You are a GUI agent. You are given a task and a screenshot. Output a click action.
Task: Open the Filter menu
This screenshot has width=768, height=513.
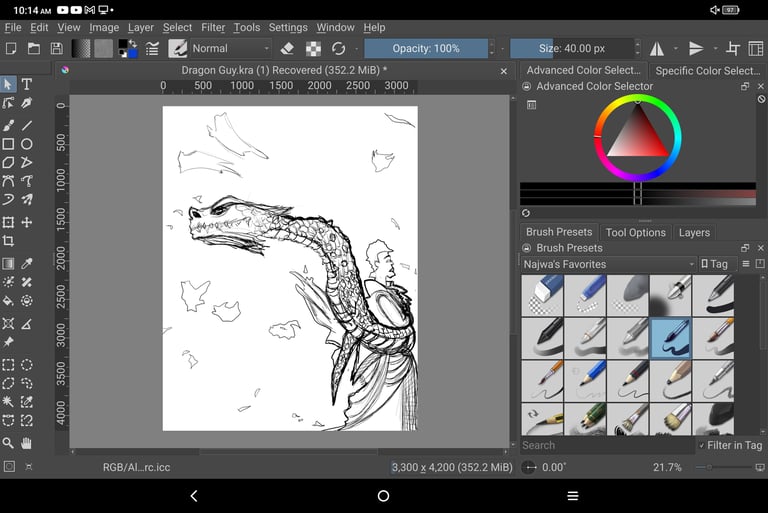click(213, 28)
